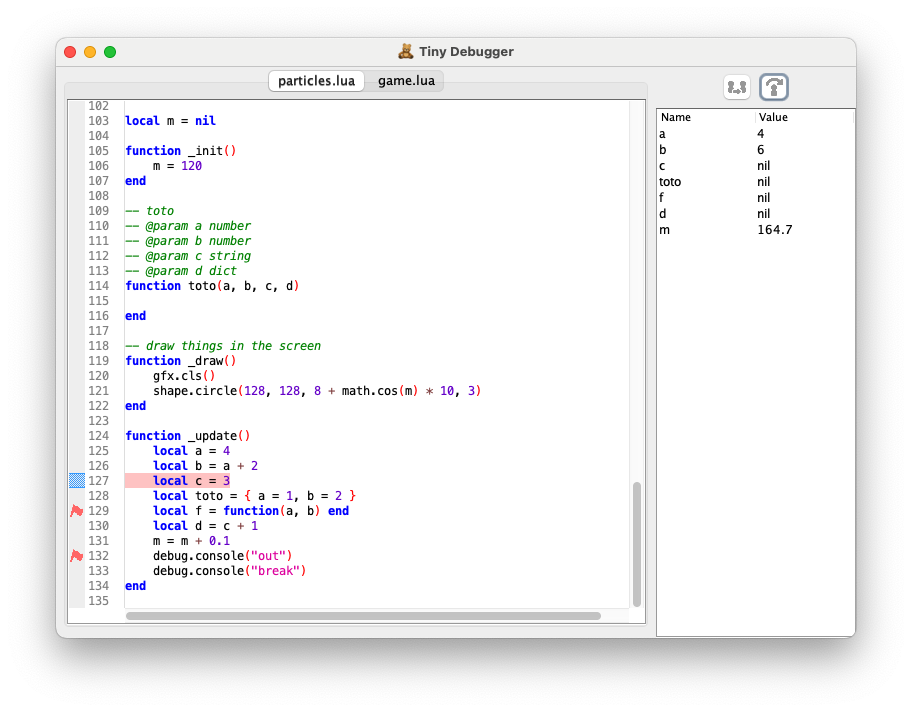Click the 'm = m + 0.1' code line

(191, 540)
